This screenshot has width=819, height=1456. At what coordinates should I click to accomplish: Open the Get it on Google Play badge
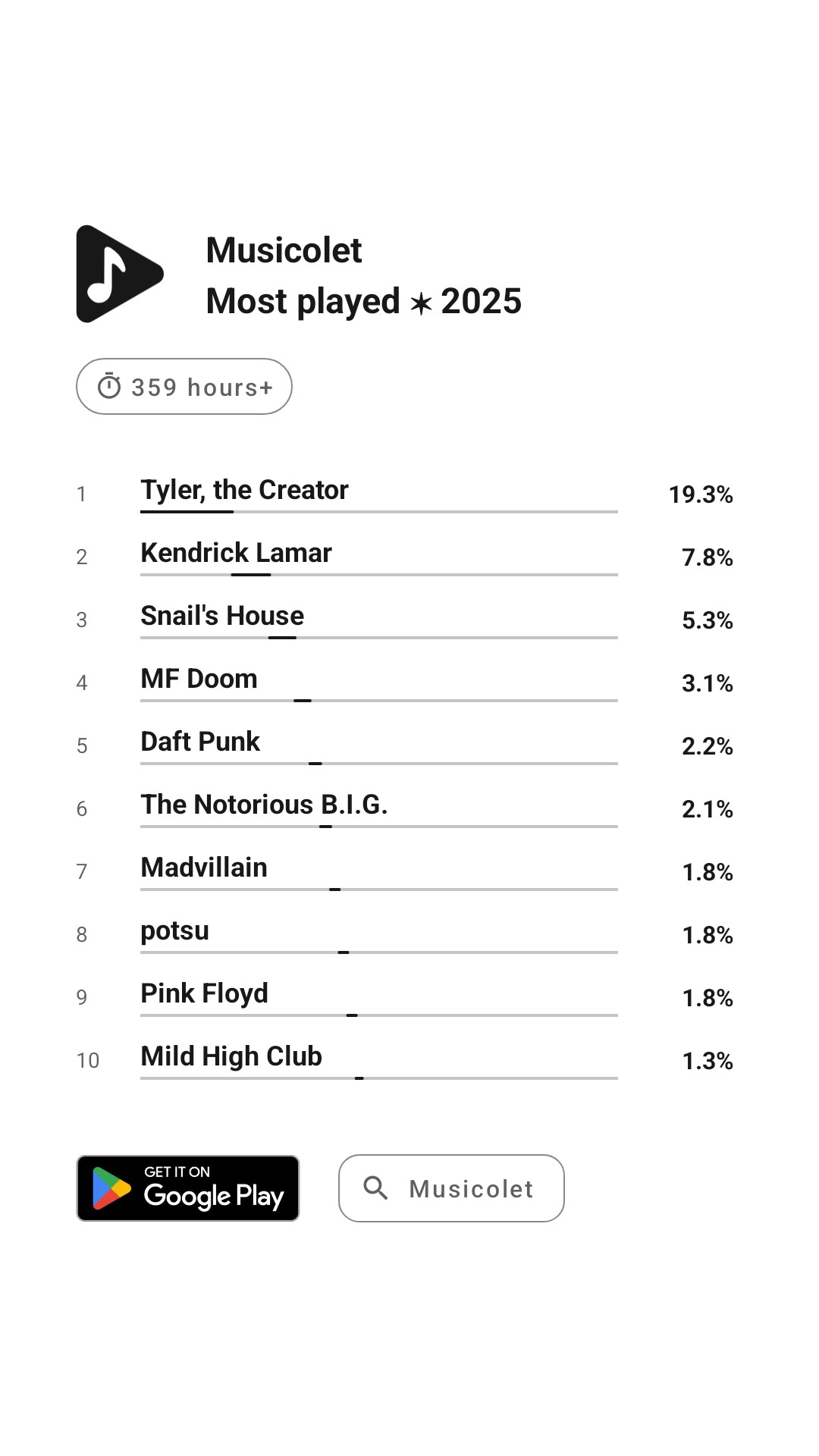click(188, 1188)
